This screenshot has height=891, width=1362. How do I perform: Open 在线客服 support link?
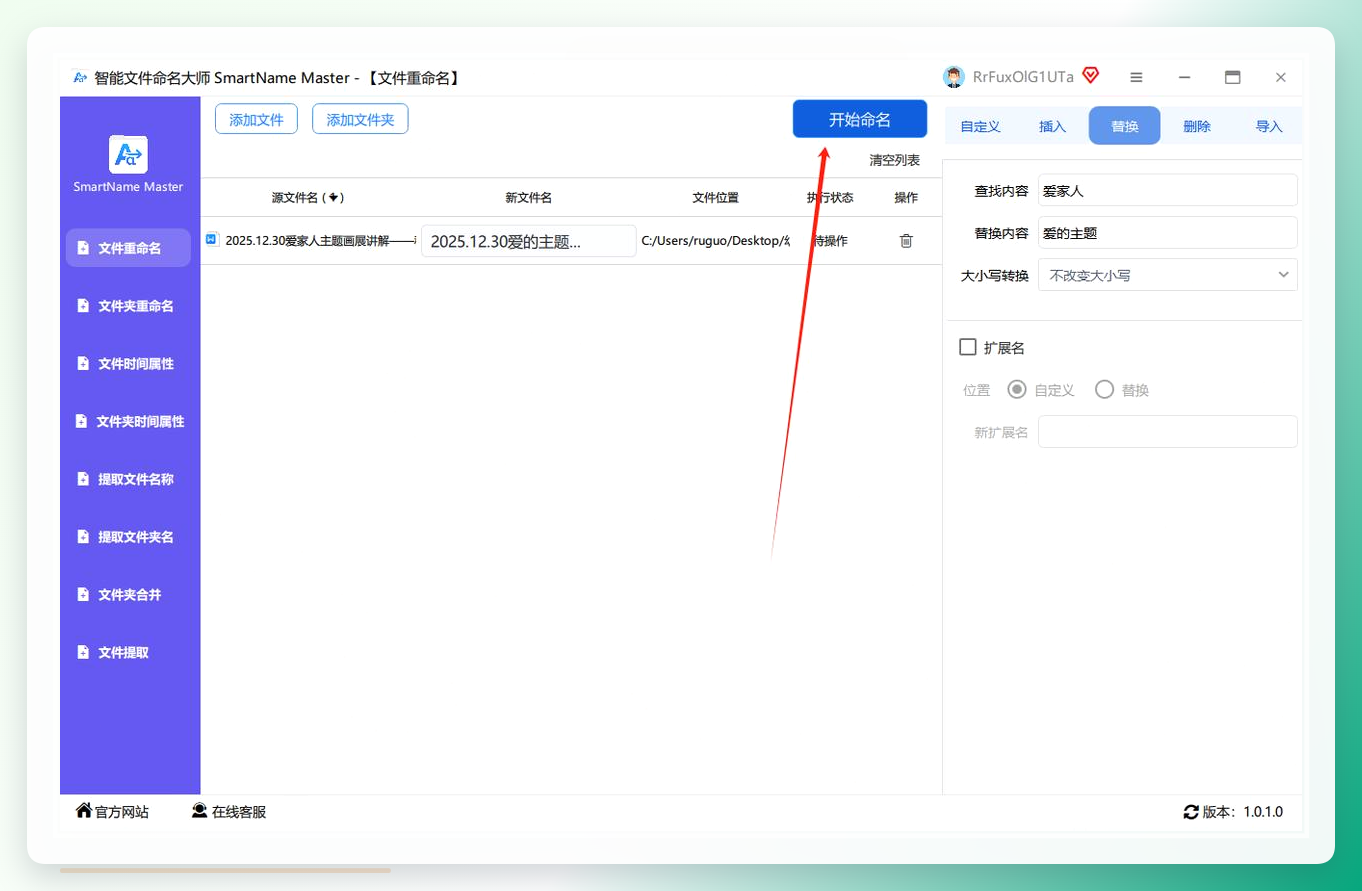pyautogui.click(x=229, y=812)
